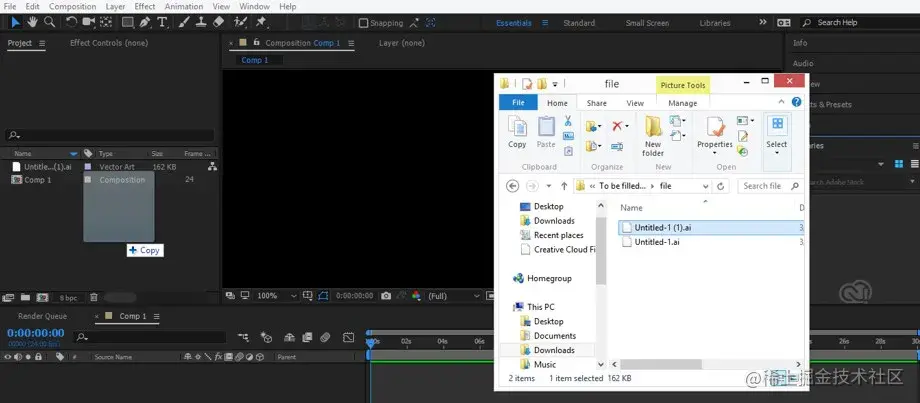Open the 100% magnification dropdown

(277, 296)
